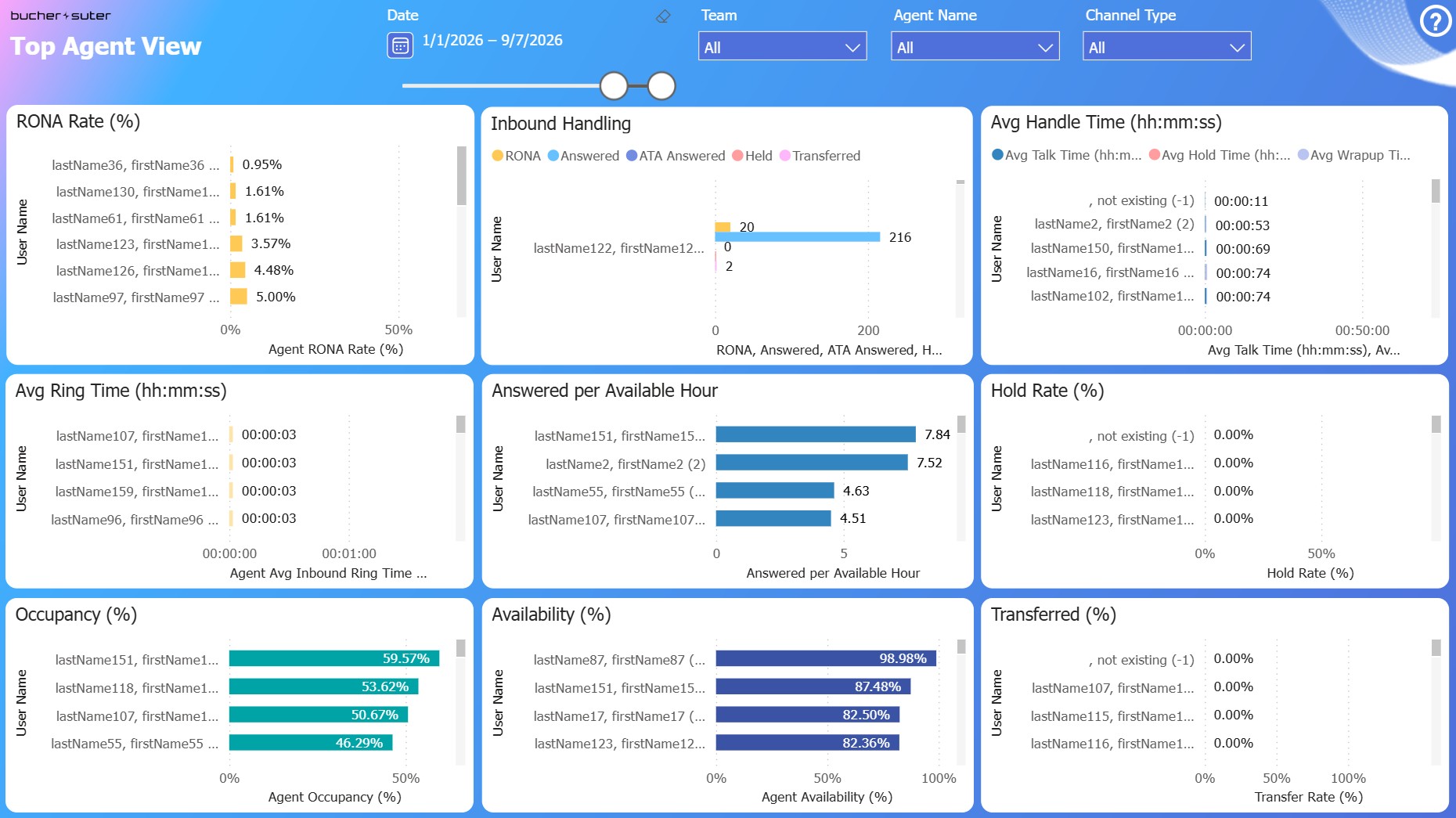Select the ATA Answered legend entry
The image size is (1456, 818).
[x=676, y=156]
